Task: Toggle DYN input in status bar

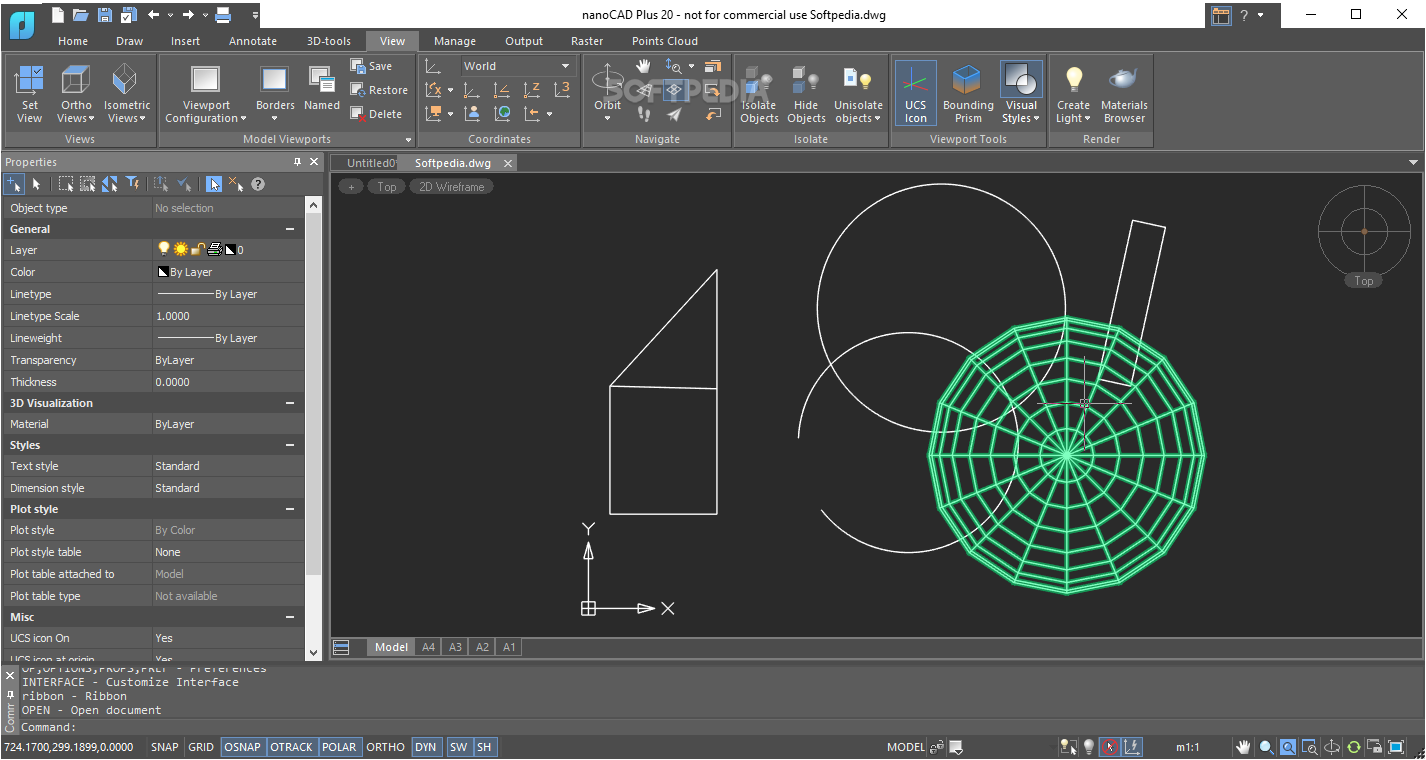Action: [x=426, y=747]
